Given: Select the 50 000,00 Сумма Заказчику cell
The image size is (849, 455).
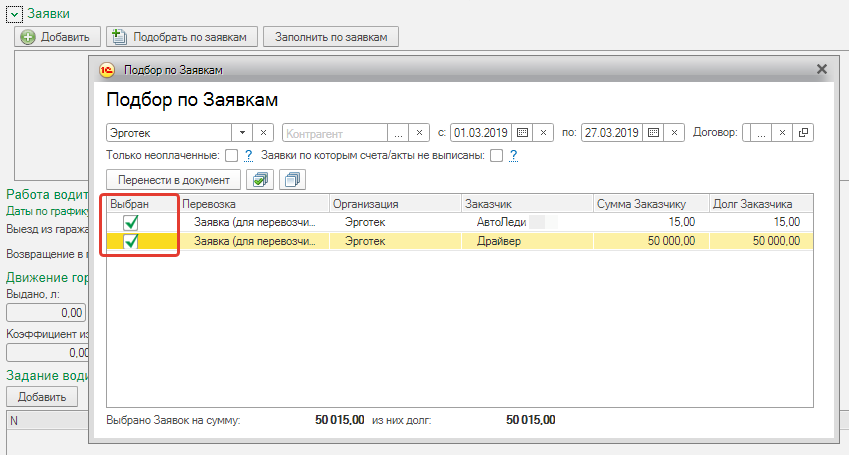Looking at the screenshot, I should (x=651, y=241).
